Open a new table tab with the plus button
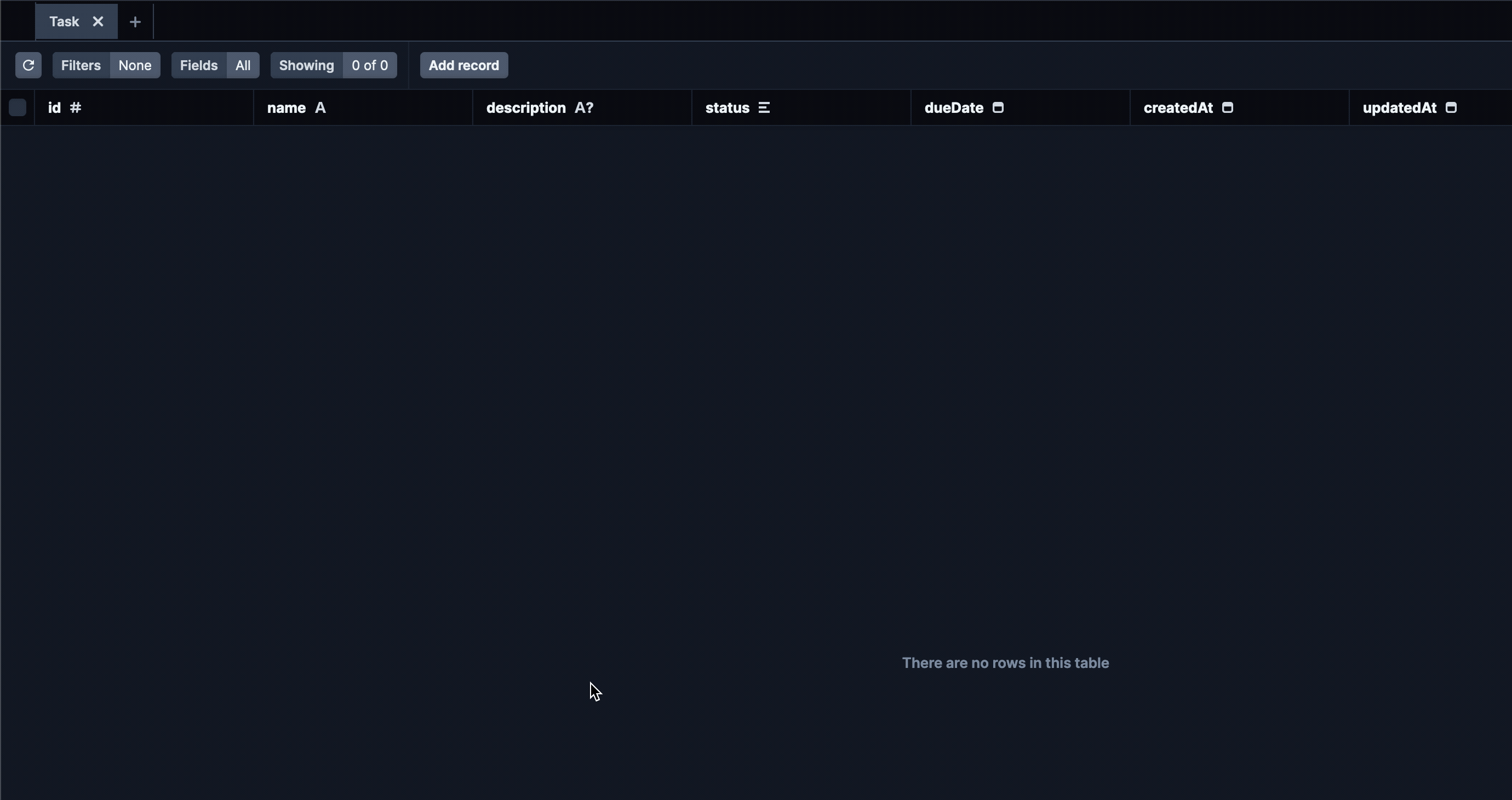 click(134, 22)
